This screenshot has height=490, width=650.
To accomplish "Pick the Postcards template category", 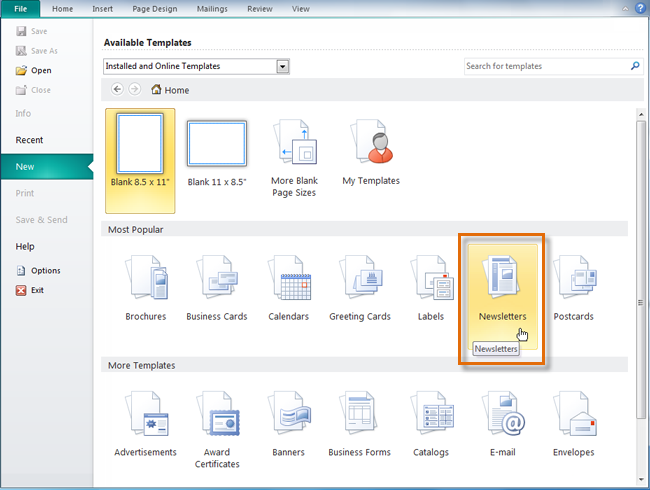I will (x=573, y=288).
